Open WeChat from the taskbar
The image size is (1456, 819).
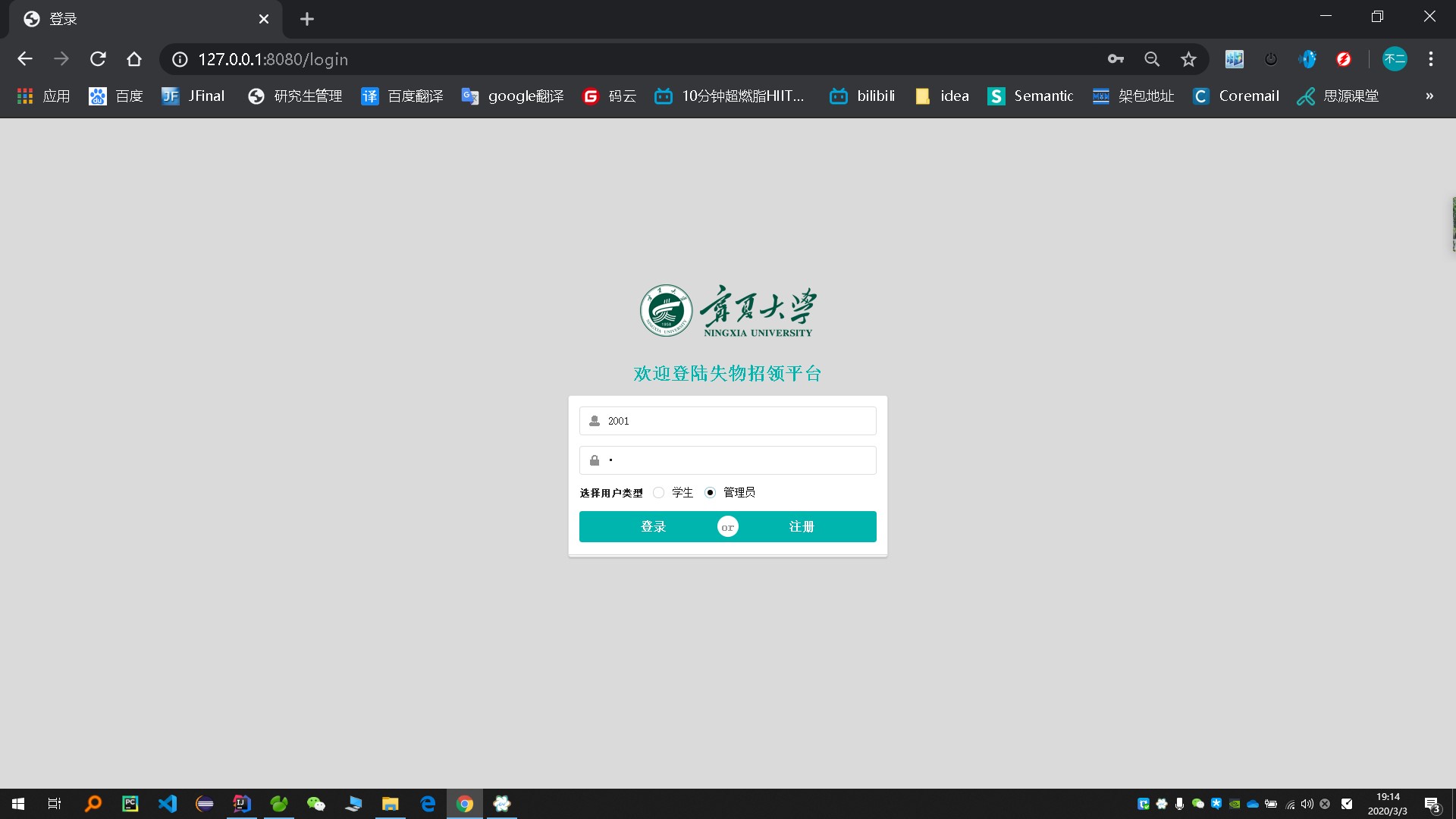click(316, 804)
